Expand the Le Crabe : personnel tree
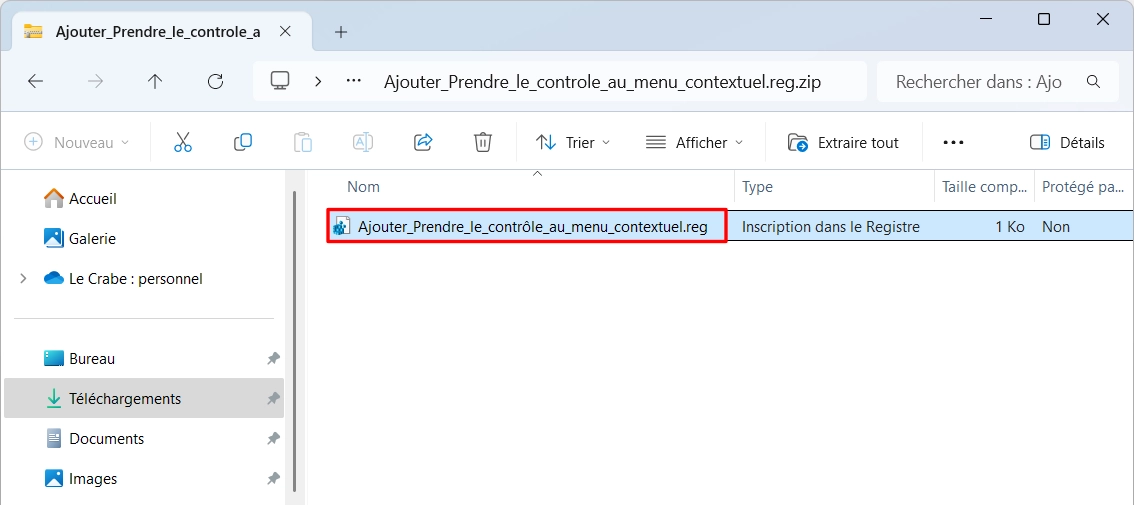This screenshot has width=1134, height=505. click(x=24, y=279)
